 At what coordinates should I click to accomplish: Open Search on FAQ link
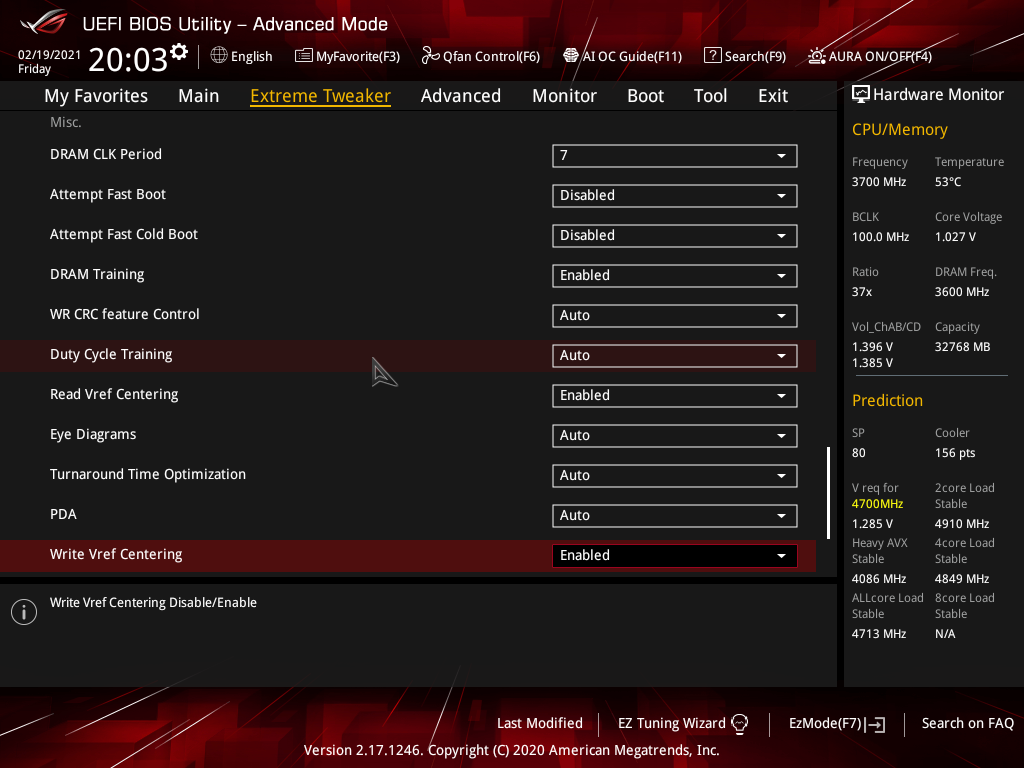968,723
